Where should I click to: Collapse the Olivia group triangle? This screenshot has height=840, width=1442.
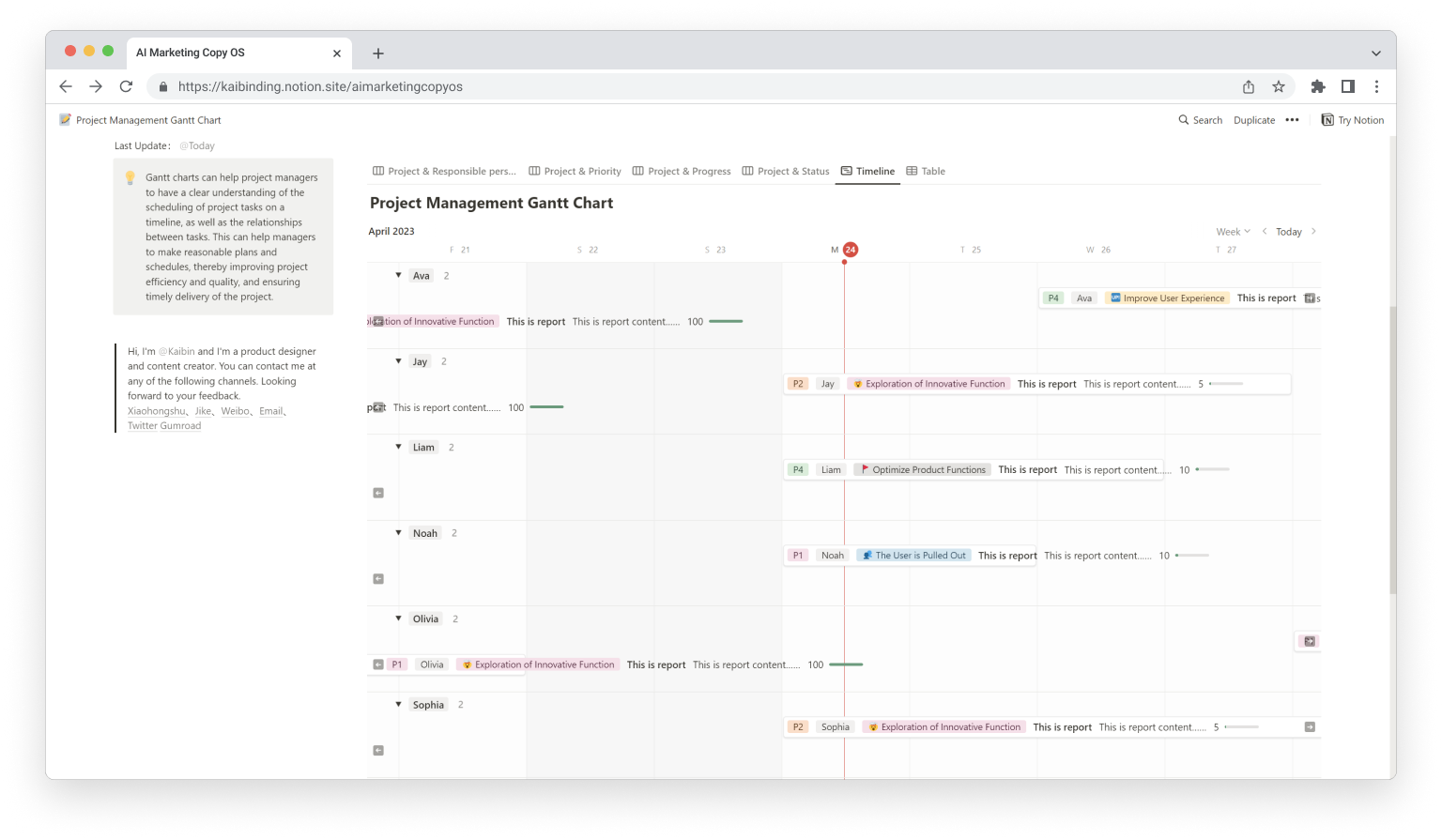click(x=398, y=619)
